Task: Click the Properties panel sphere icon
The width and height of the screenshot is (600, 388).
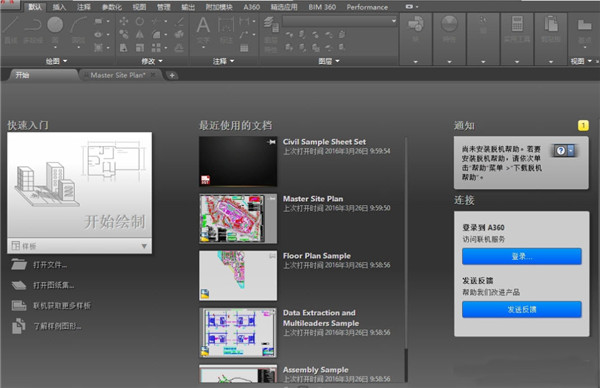Action: click(x=449, y=24)
